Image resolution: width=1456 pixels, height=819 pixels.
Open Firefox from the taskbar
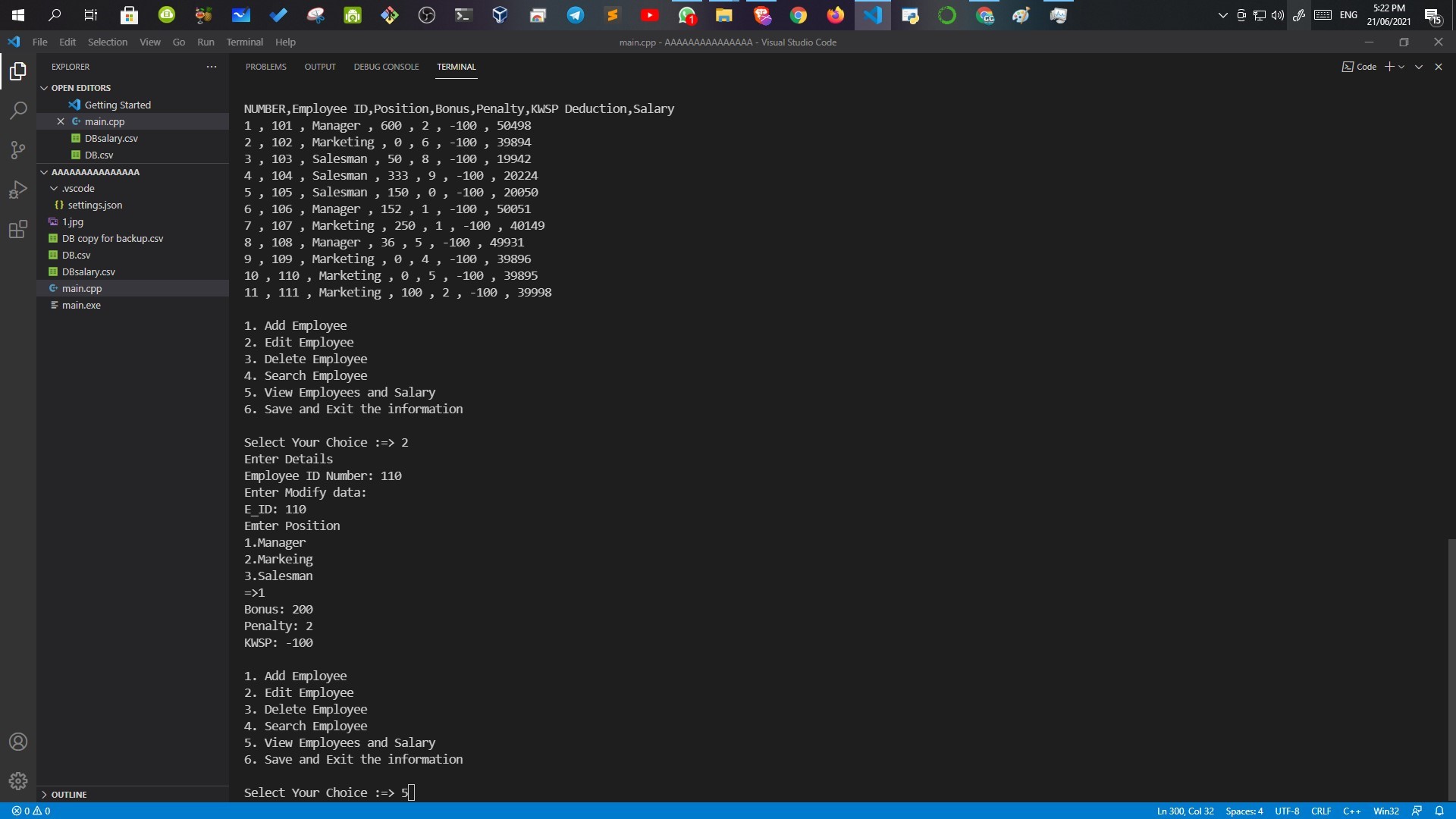coord(836,15)
